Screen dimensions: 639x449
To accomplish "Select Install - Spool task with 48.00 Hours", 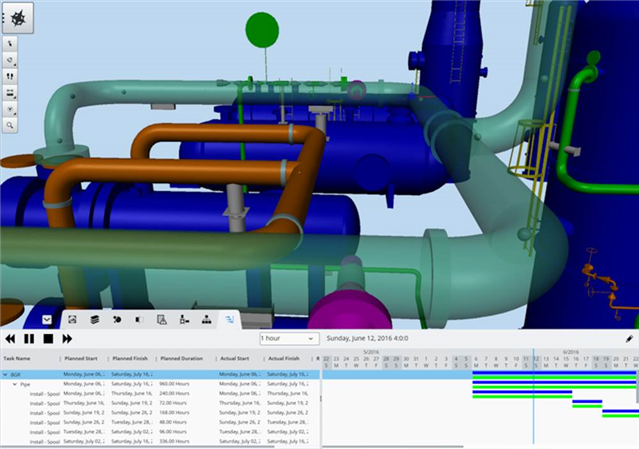I will [x=160, y=422].
